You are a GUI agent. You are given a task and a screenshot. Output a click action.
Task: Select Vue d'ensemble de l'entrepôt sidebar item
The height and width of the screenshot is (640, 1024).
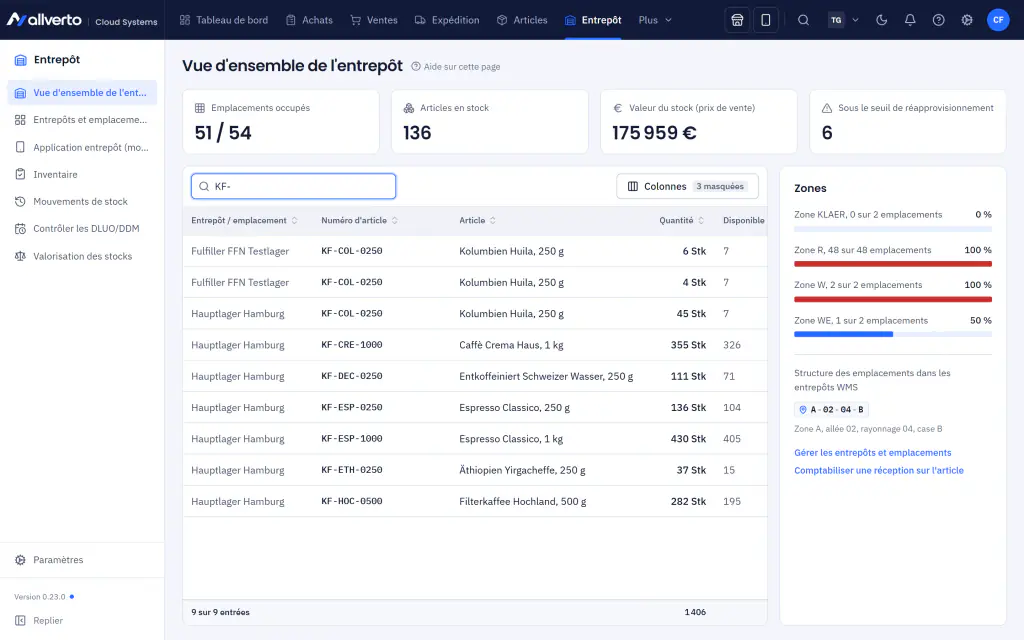point(82,93)
